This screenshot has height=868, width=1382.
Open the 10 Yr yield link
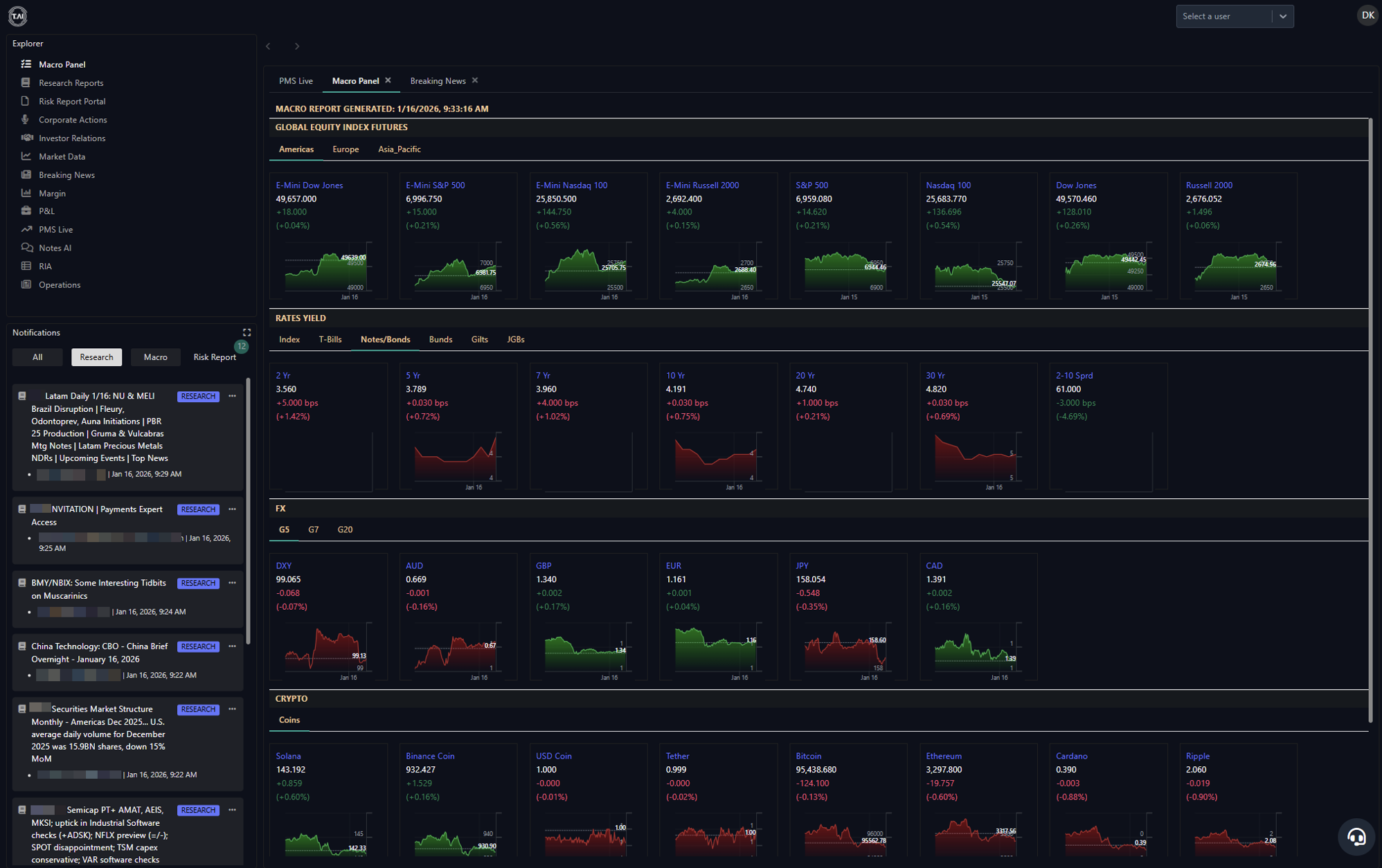(675, 376)
